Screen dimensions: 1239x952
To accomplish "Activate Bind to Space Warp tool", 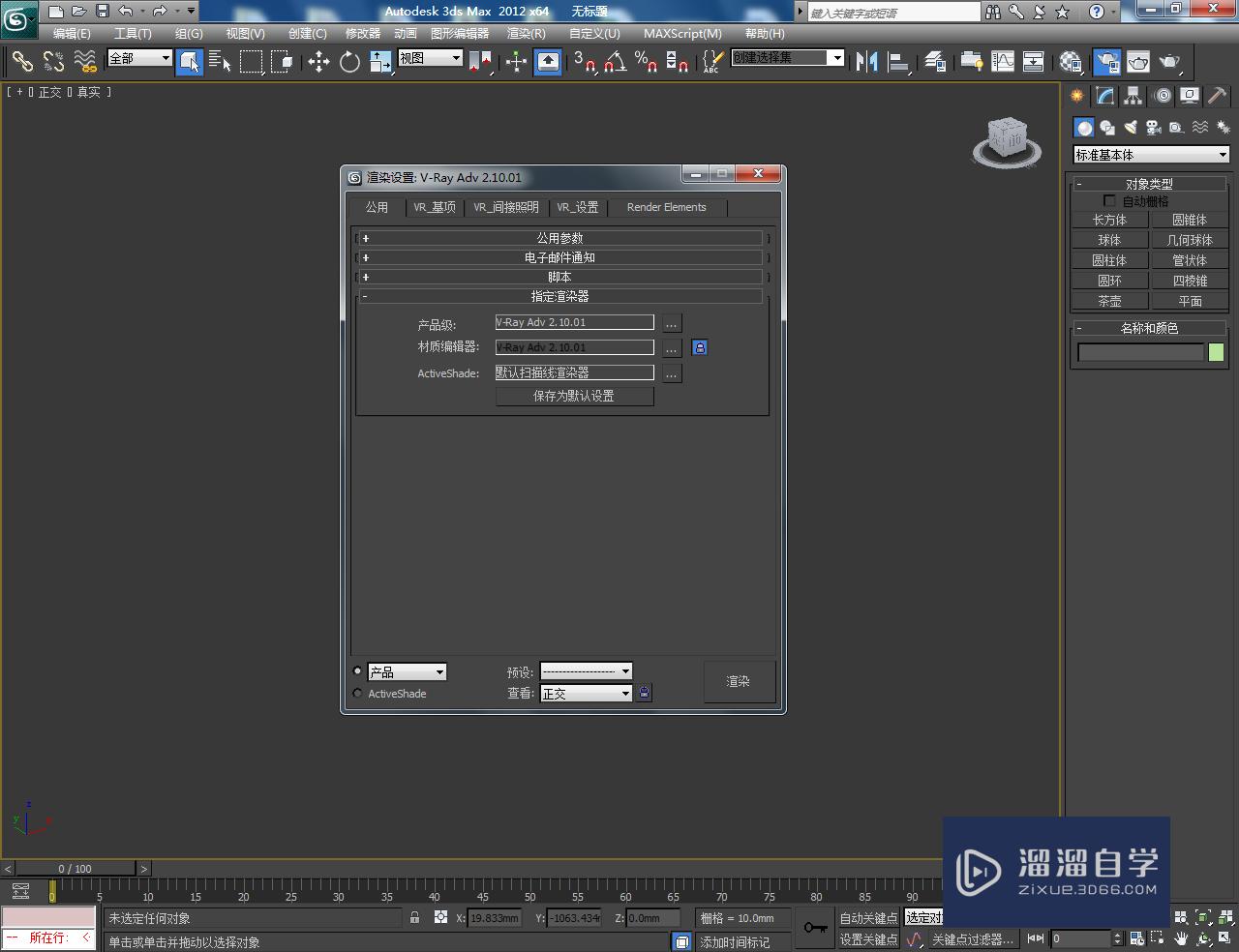I will click(x=85, y=62).
